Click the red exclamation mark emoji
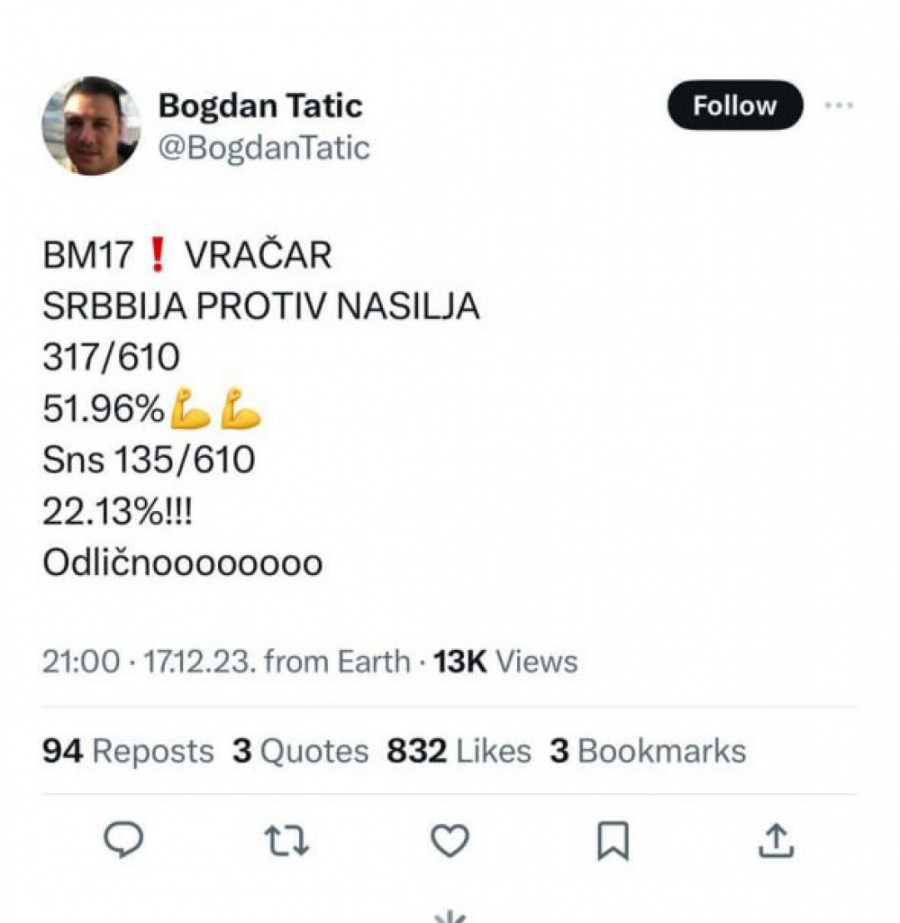 [x=155, y=256]
